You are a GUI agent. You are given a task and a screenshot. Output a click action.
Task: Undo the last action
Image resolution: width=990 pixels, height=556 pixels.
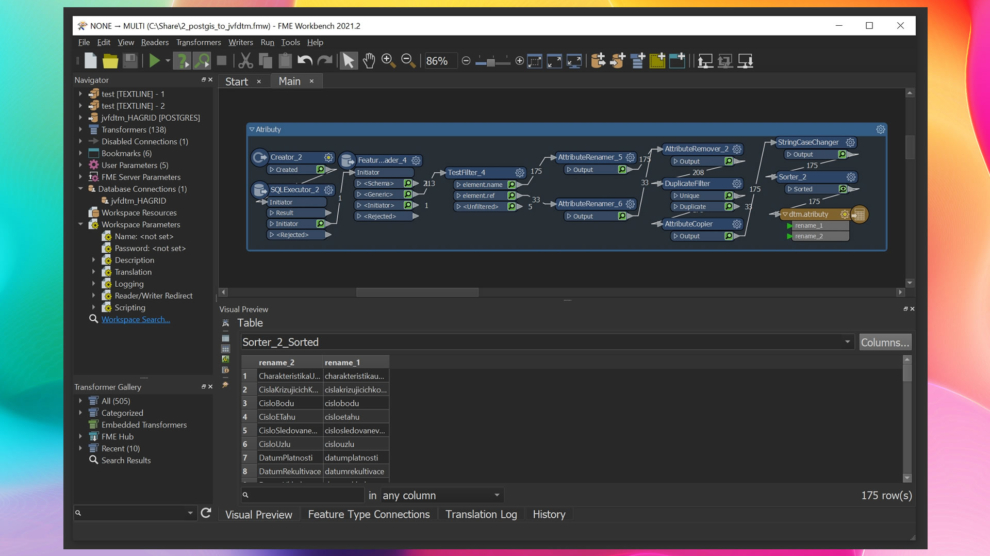pos(305,61)
